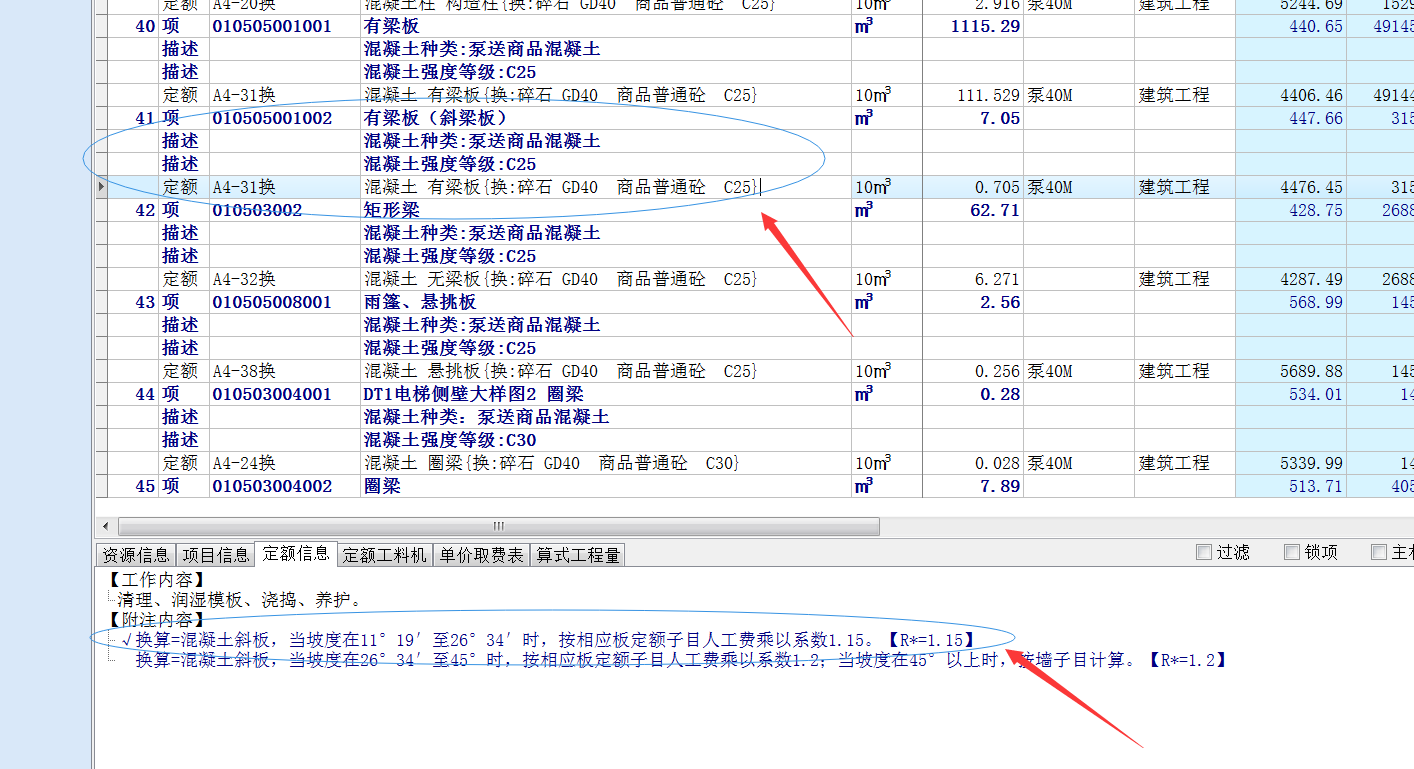The height and width of the screenshot is (769, 1414).
Task: Click item name 矩形梁
Action: [x=391, y=210]
